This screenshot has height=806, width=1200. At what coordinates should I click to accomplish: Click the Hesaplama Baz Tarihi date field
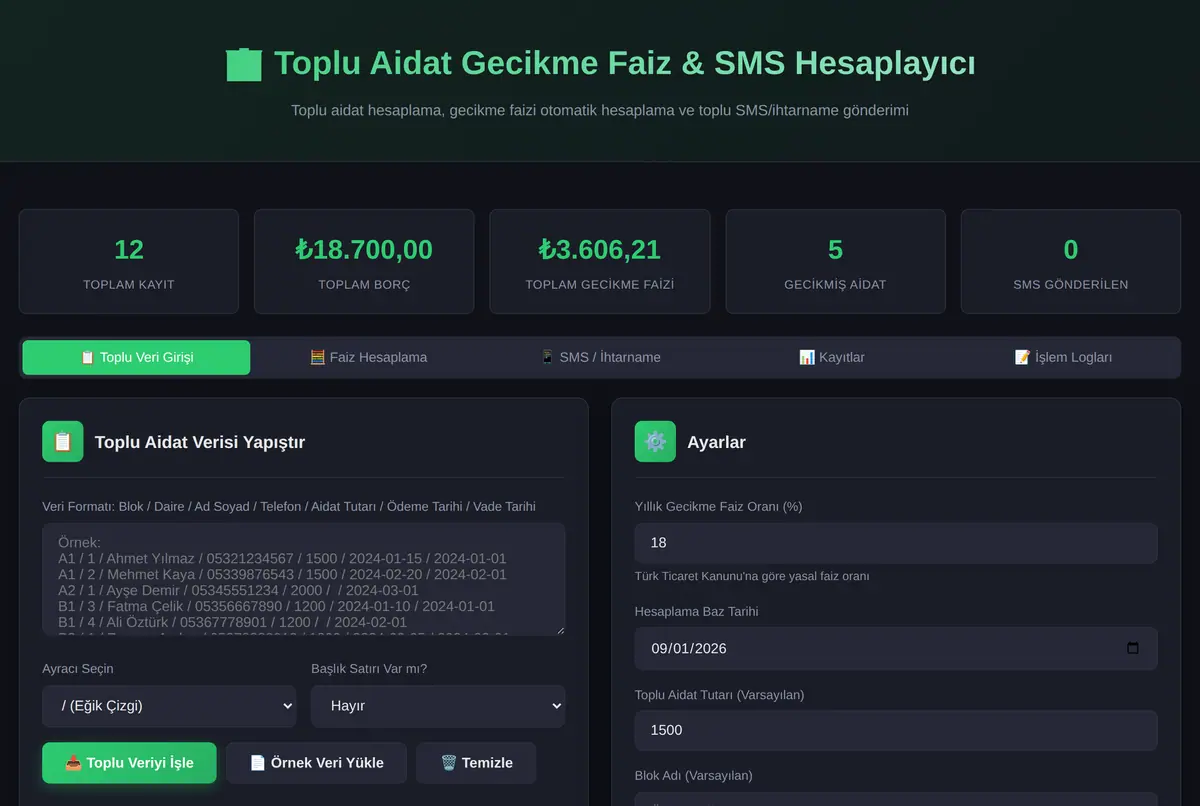[x=896, y=648]
